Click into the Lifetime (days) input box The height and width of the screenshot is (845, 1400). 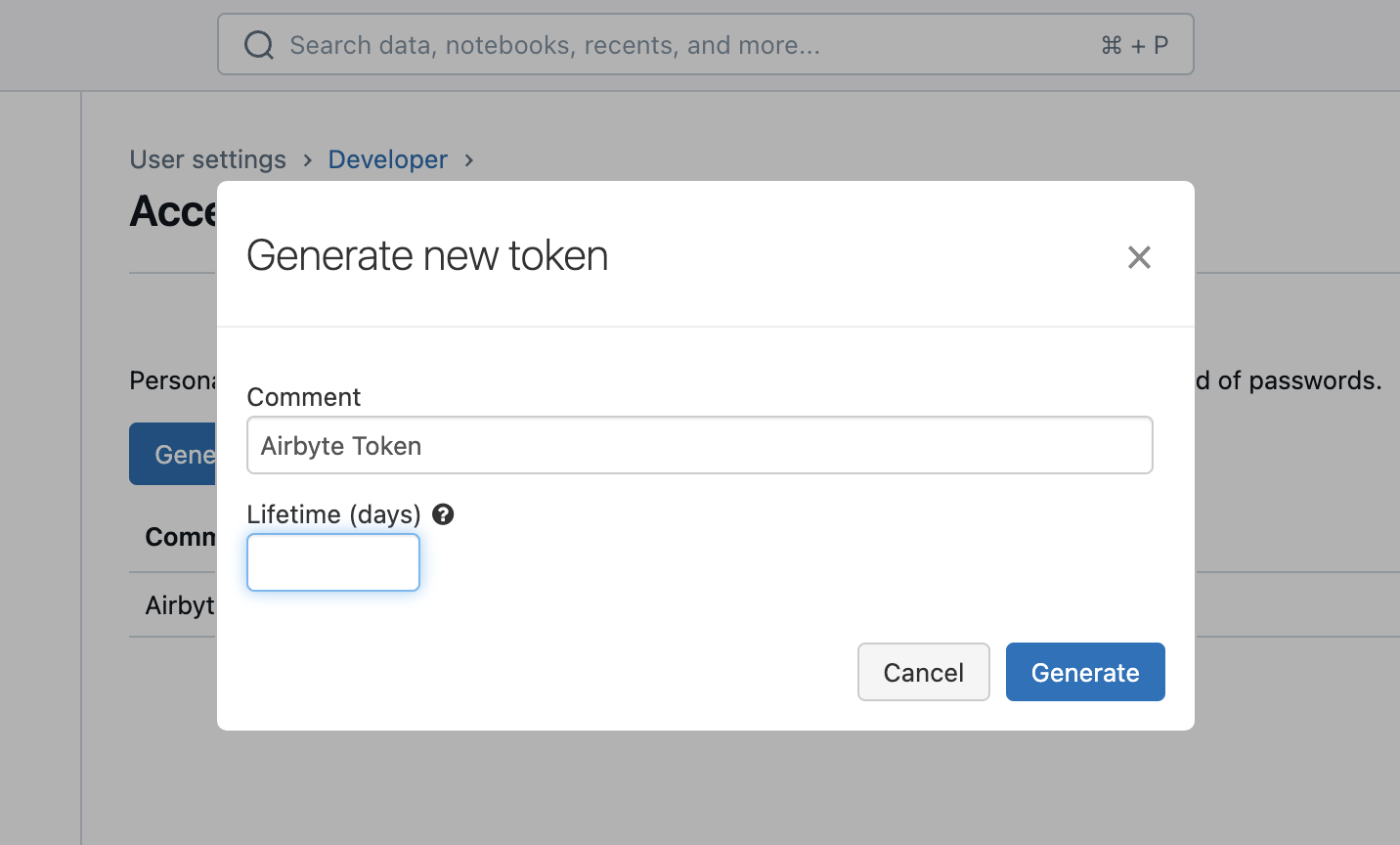(x=333, y=562)
